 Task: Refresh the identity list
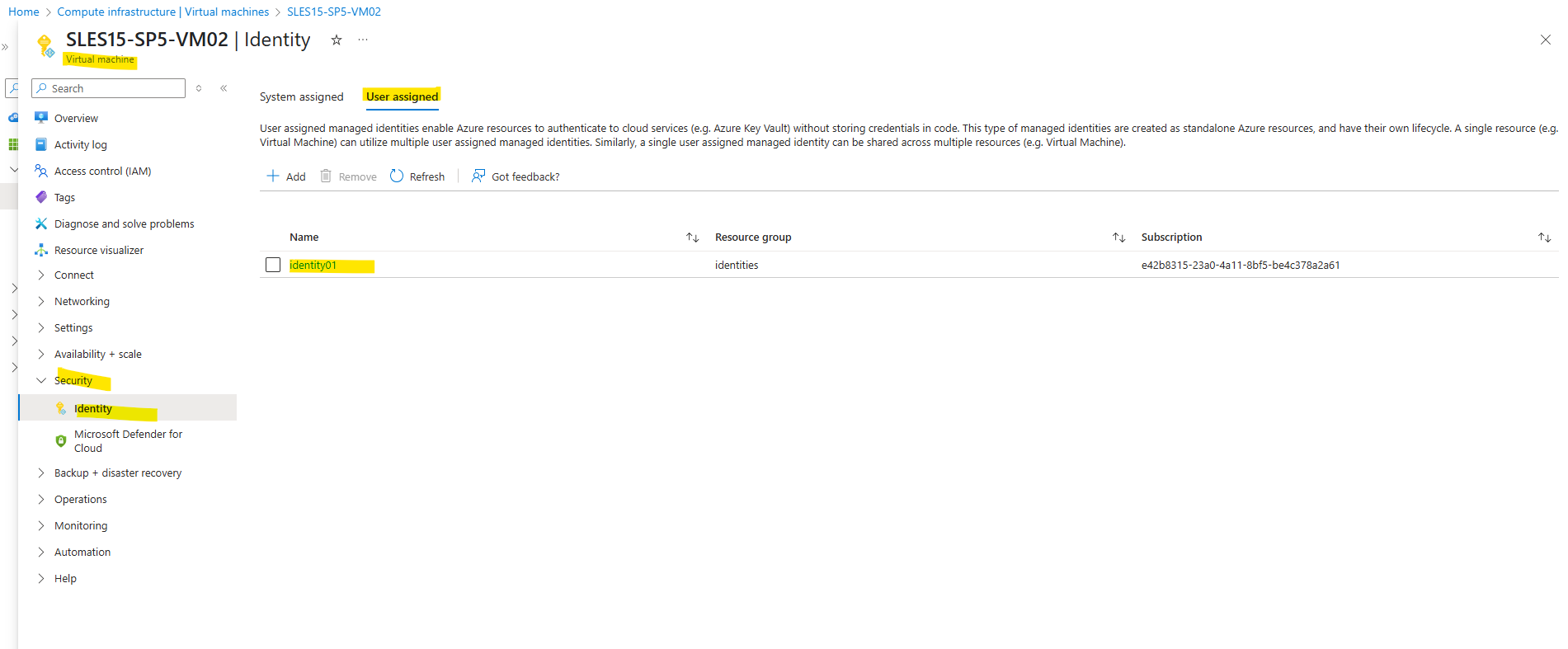click(417, 176)
